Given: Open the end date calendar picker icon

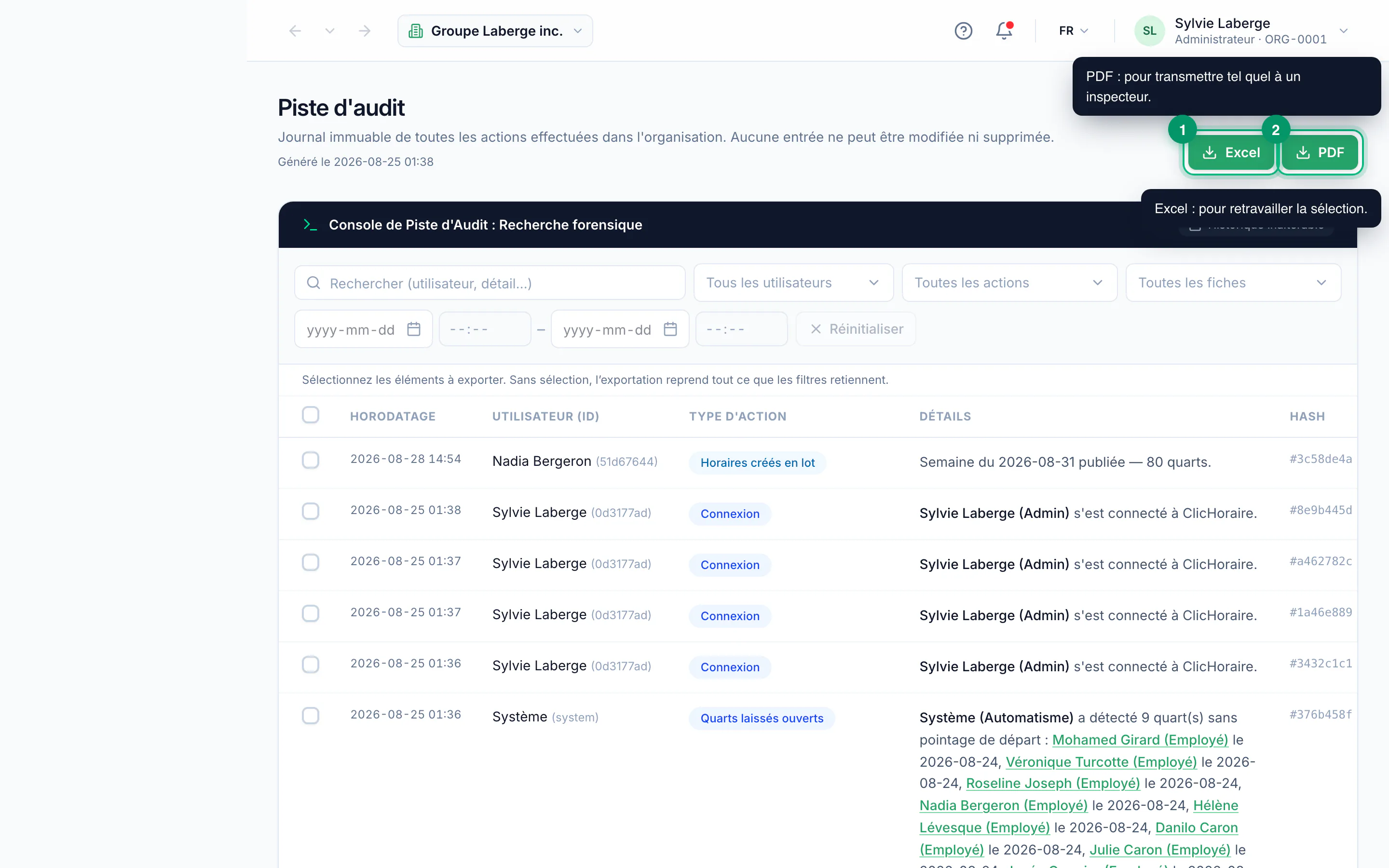Looking at the screenshot, I should coord(670,329).
